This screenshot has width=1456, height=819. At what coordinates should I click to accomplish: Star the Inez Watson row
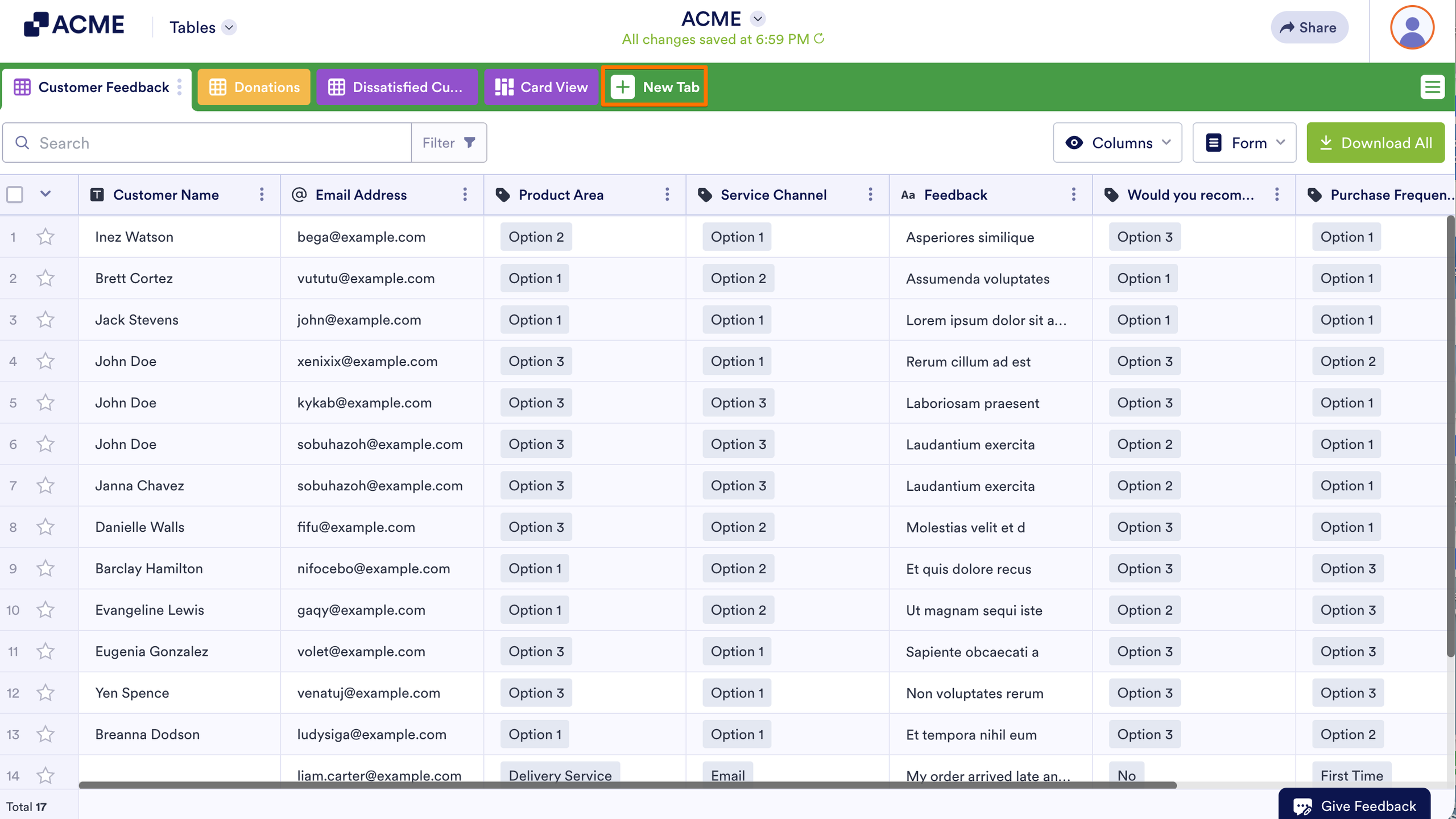(45, 237)
